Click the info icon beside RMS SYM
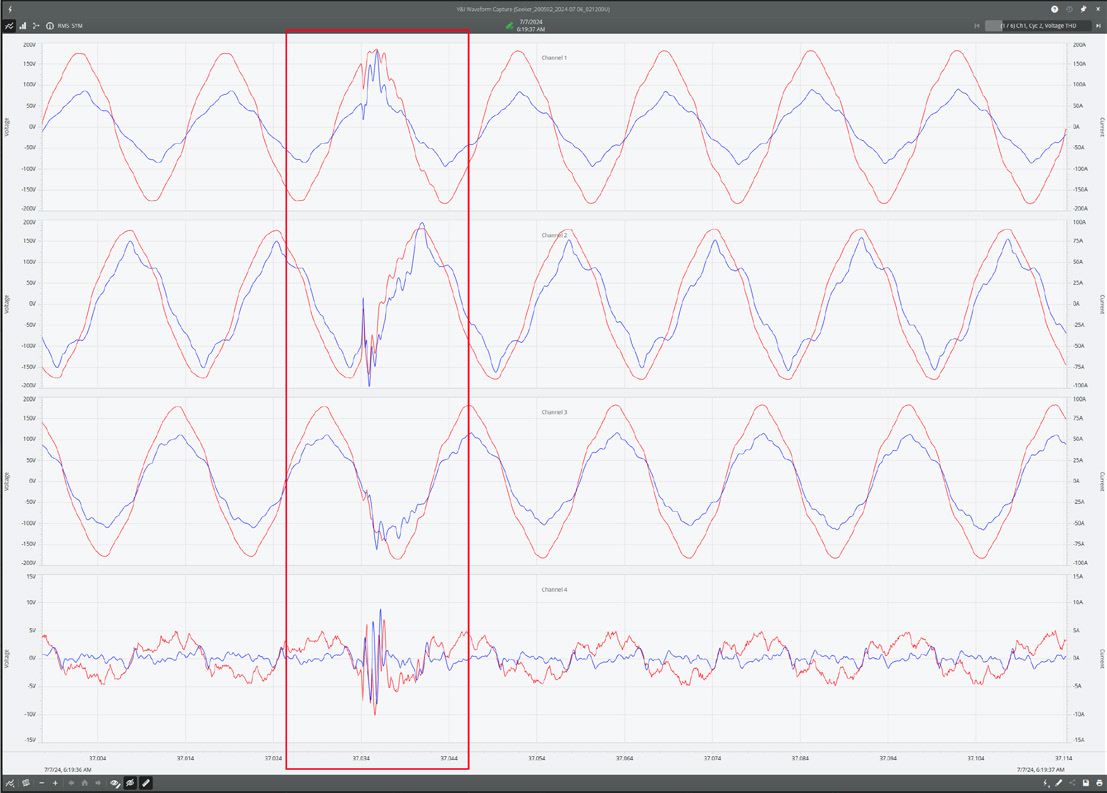 coord(50,25)
